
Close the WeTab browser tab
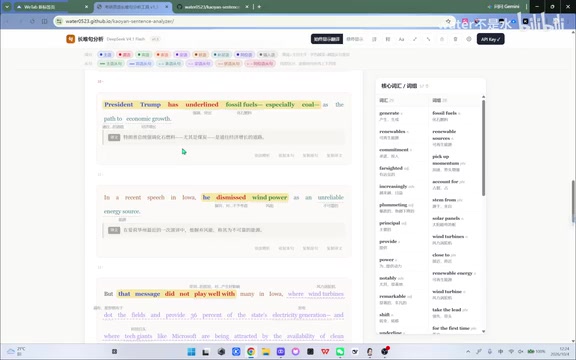click(86, 7)
